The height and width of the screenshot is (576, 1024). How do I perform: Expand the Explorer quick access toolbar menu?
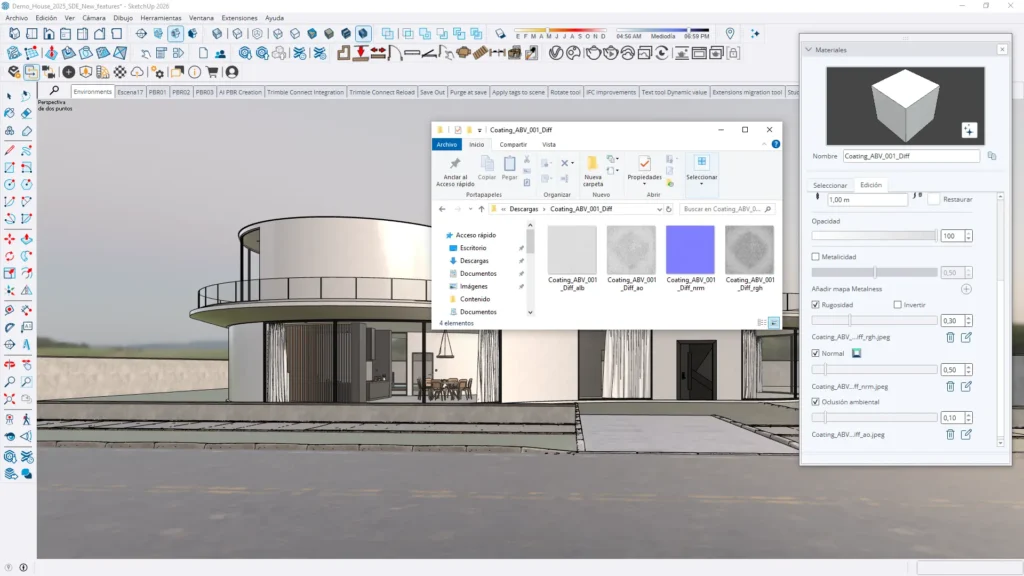pos(479,130)
